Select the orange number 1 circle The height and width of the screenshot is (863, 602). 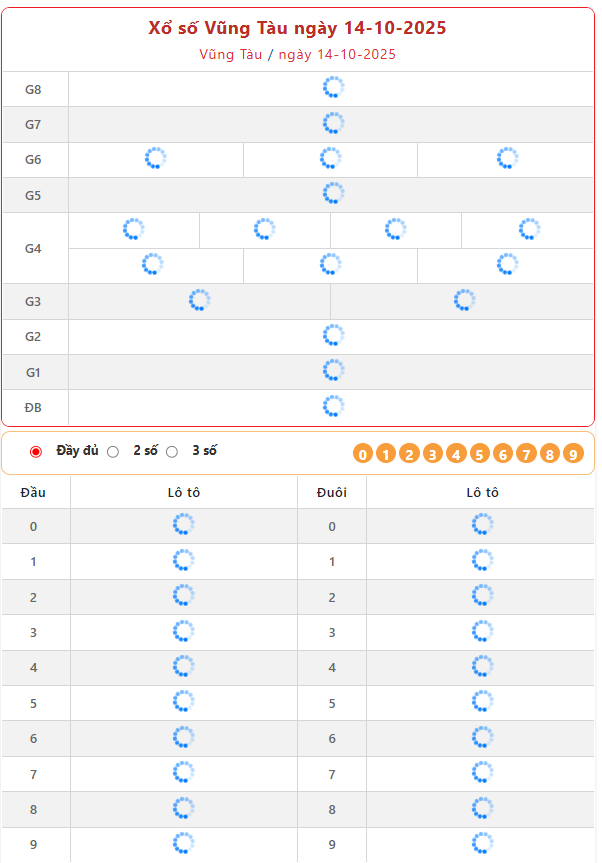point(386,454)
